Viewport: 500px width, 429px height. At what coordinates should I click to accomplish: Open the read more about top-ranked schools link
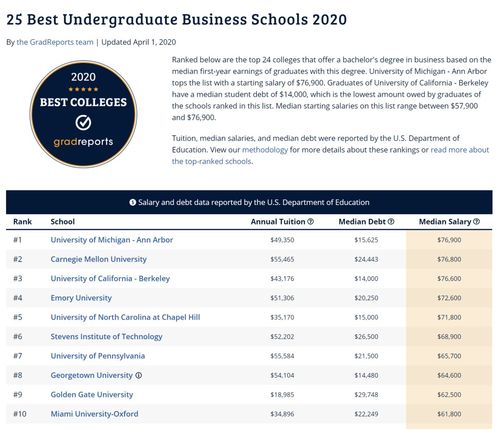[330, 156]
